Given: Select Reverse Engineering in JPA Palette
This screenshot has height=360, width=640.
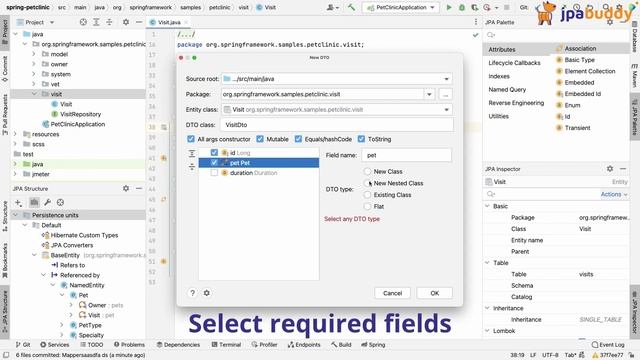Looking at the screenshot, I should [516, 103].
